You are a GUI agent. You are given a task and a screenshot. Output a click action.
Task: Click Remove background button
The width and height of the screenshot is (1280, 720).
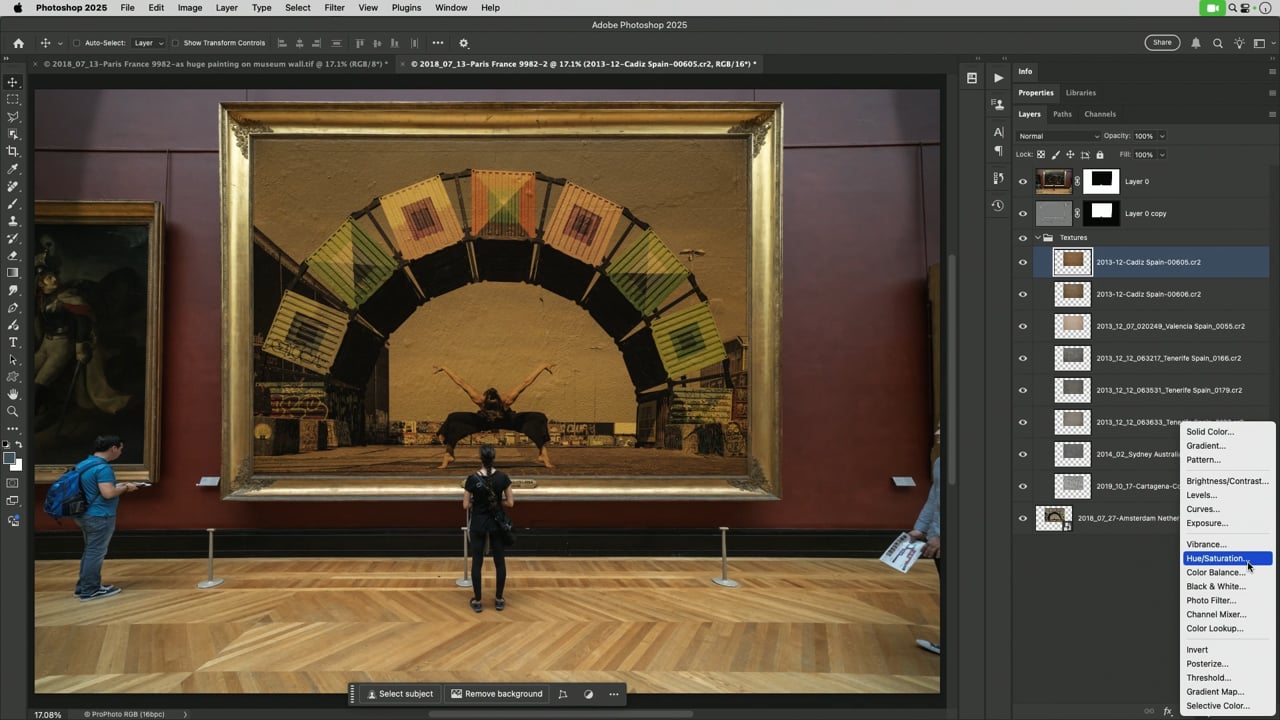(x=497, y=694)
